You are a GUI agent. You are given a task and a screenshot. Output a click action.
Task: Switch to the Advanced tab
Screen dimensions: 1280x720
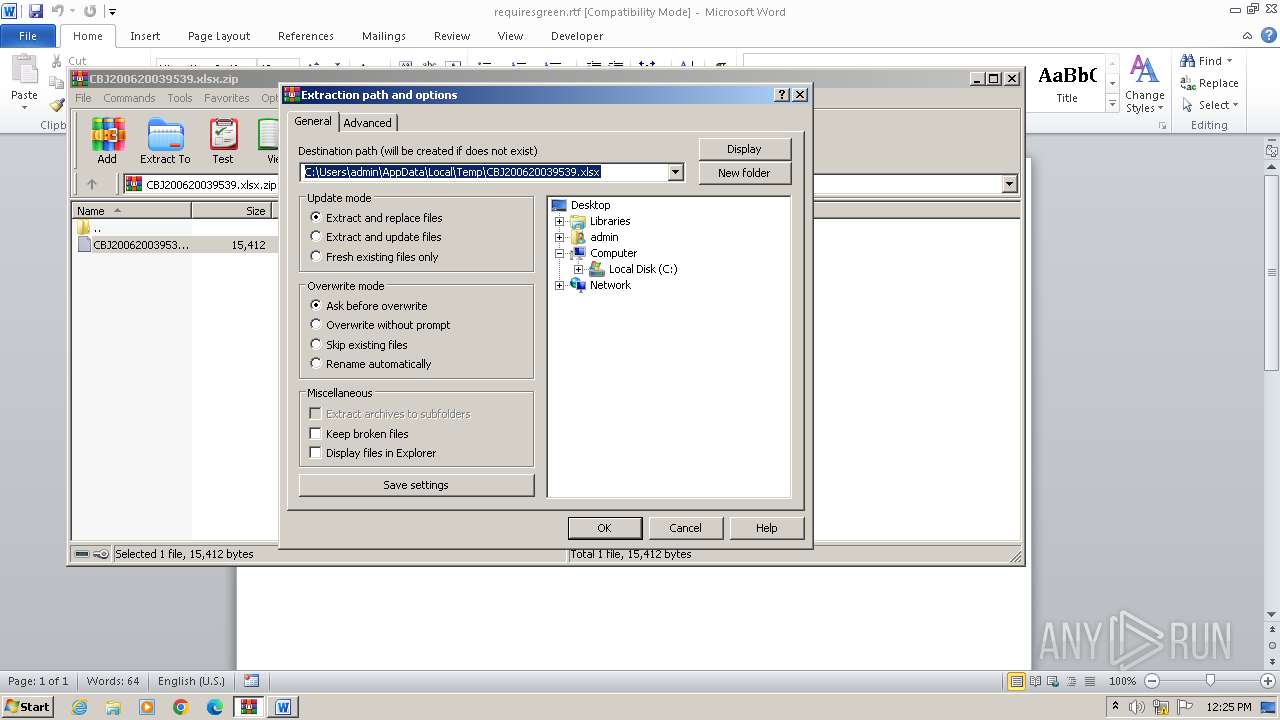click(x=368, y=123)
